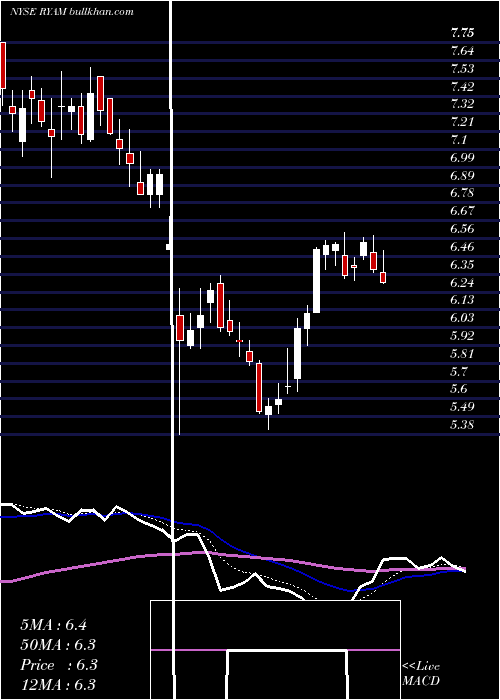The image size is (500, 700).
Task: Click the 5.6 price axis label
Action: click(459, 389)
